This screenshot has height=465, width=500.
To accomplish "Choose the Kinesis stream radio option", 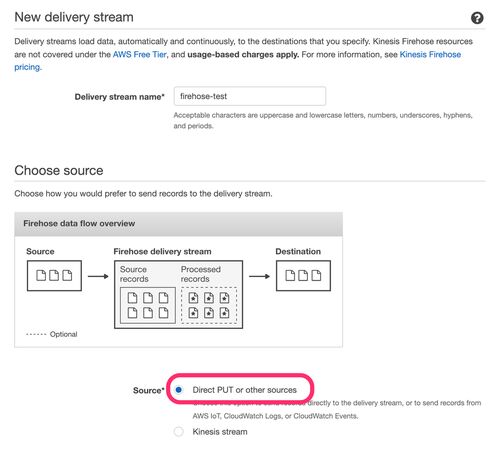I will coord(179,432).
